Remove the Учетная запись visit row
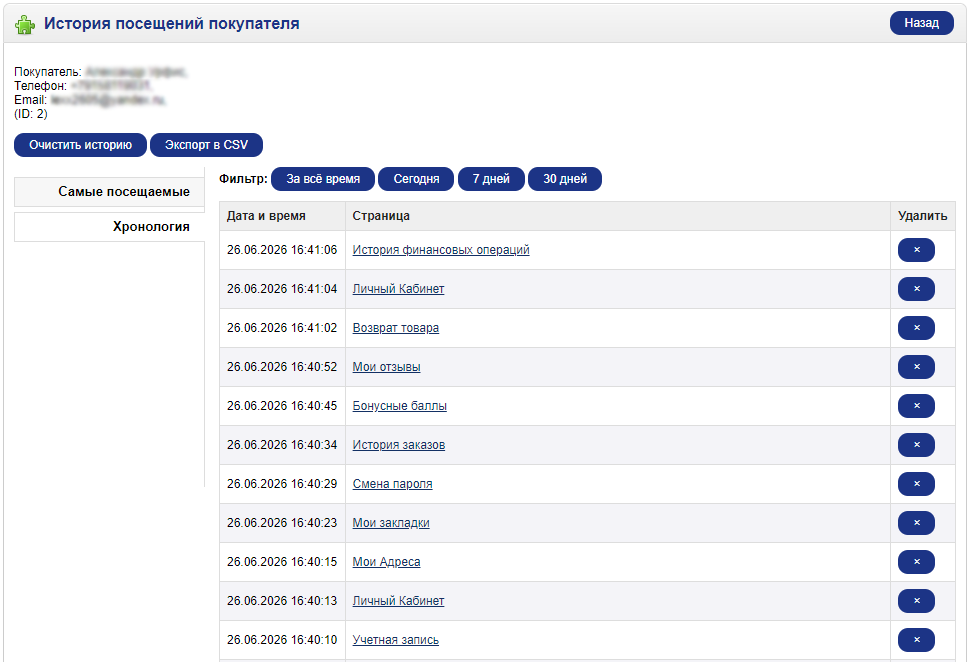This screenshot has height=662, width=971. coord(916,640)
